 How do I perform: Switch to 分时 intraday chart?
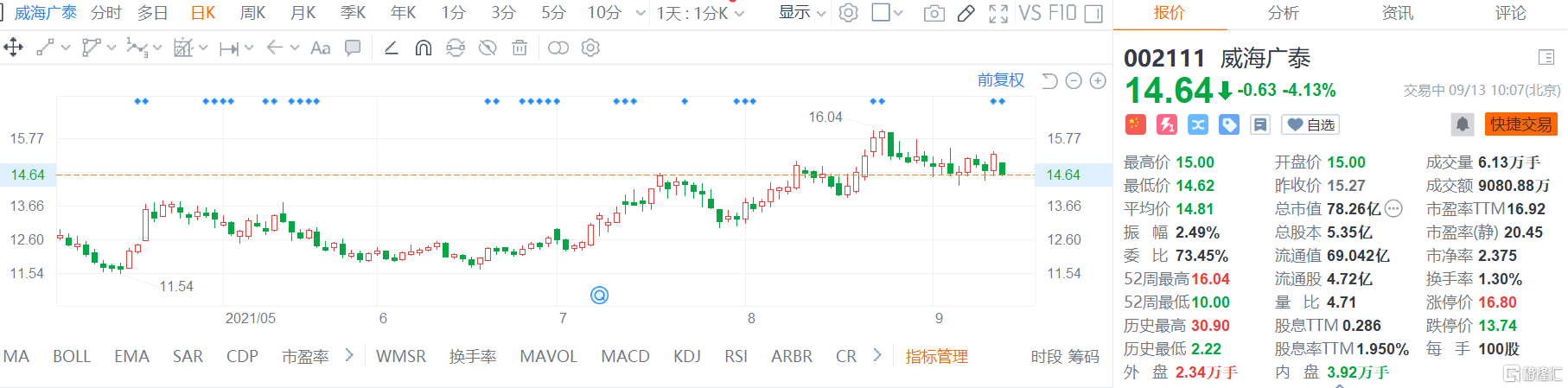[106, 13]
